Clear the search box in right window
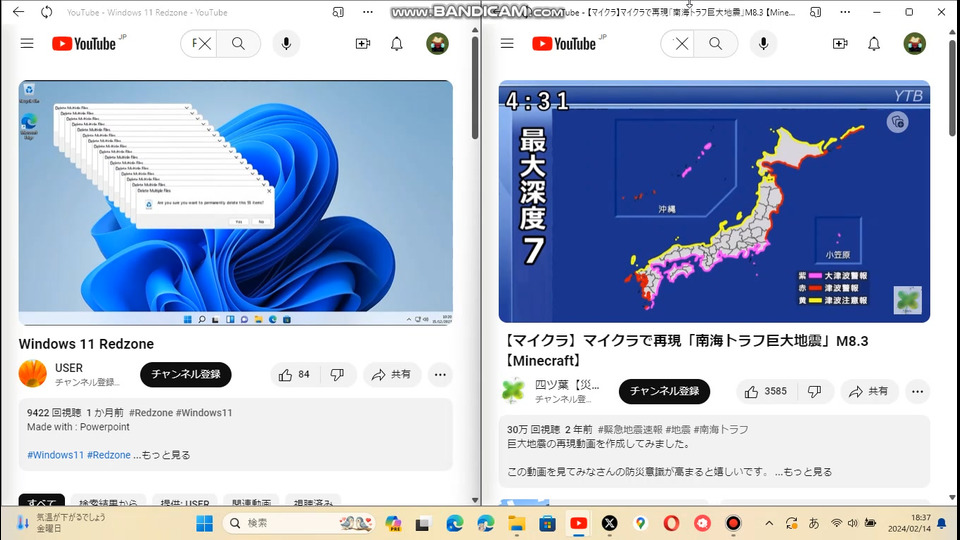The image size is (960, 540). click(x=681, y=43)
